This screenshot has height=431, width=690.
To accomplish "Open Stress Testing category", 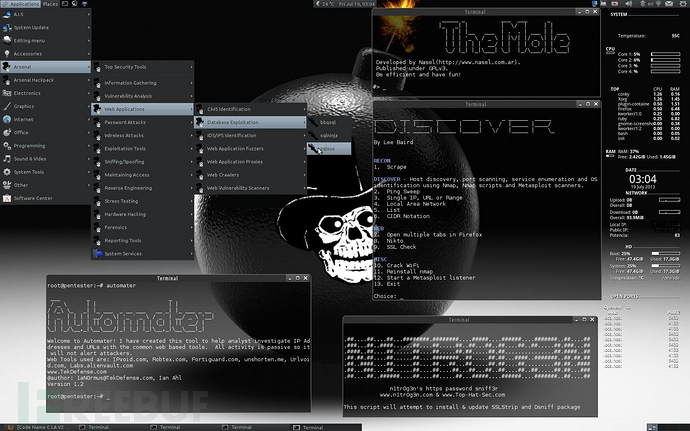I will 143,201.
